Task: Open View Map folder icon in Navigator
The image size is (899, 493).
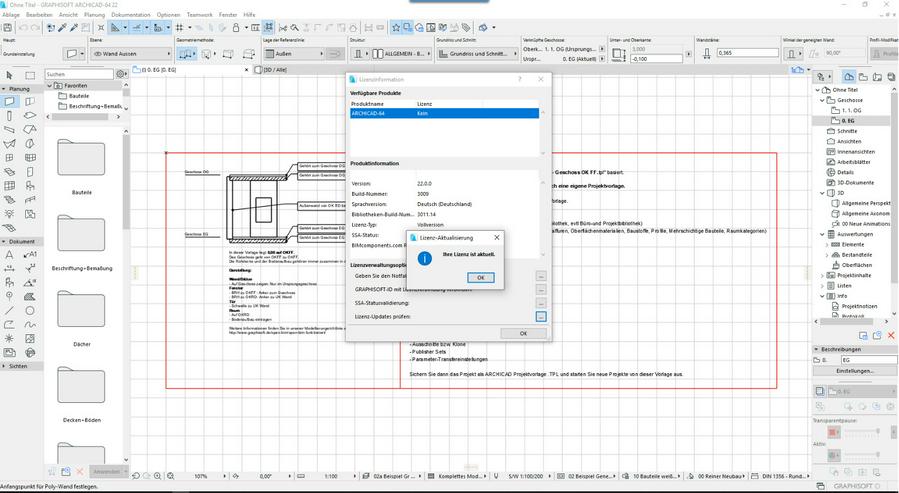Action: [x=863, y=76]
